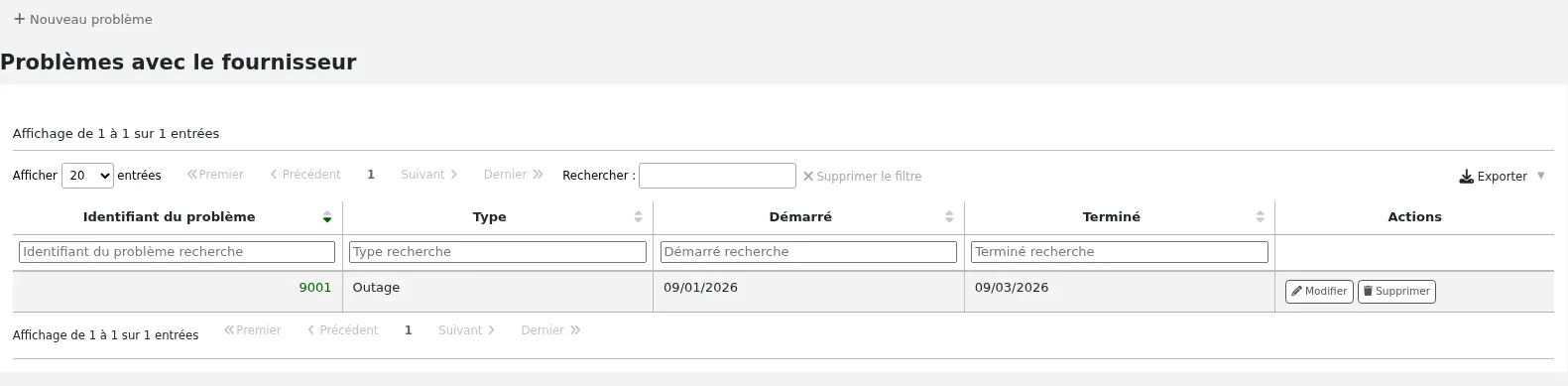
Task: Select end date 09/03/2026 cell
Action: click(x=1120, y=292)
